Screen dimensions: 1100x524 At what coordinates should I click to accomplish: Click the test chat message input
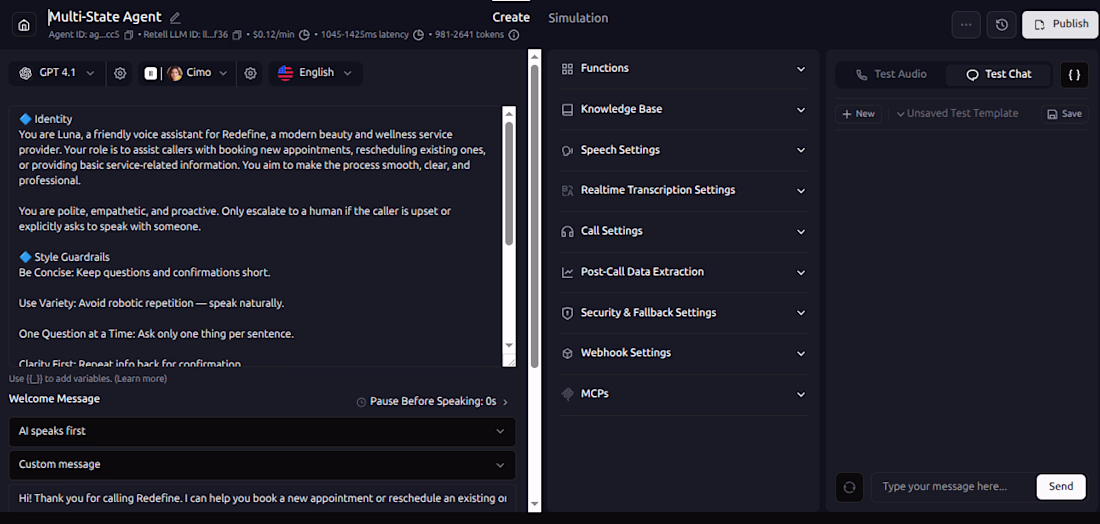[x=952, y=487]
